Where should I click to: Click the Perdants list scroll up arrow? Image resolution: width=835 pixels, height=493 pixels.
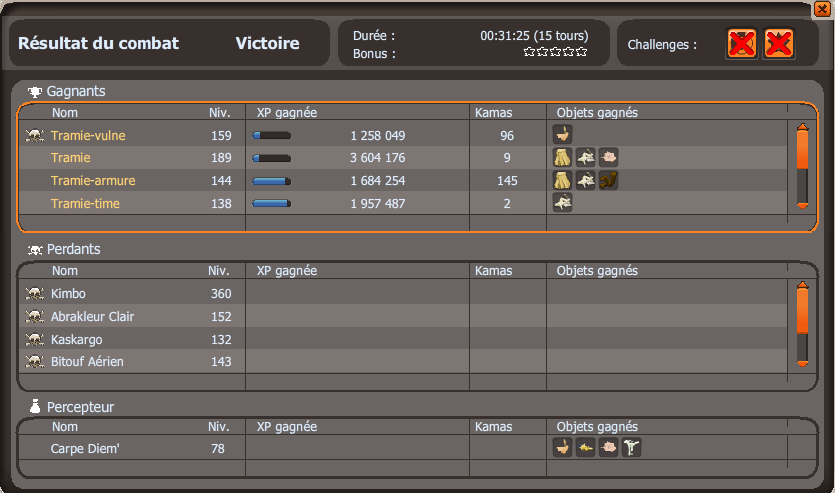tap(803, 285)
